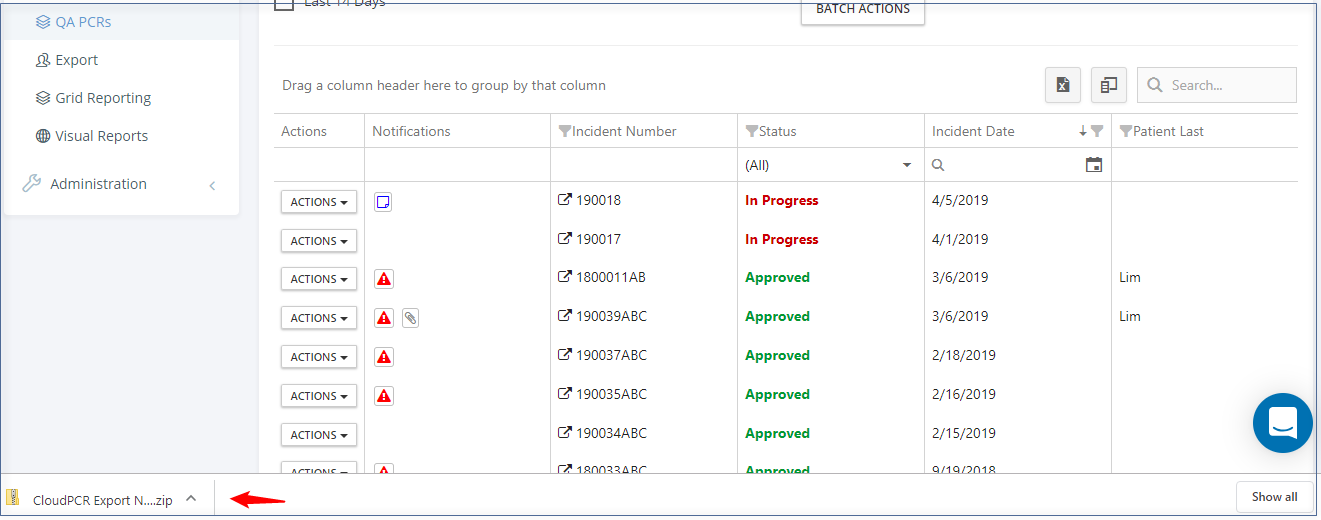The image size is (1321, 520).
Task: Click search magnifier in Incident Date filter
Action: [938, 165]
